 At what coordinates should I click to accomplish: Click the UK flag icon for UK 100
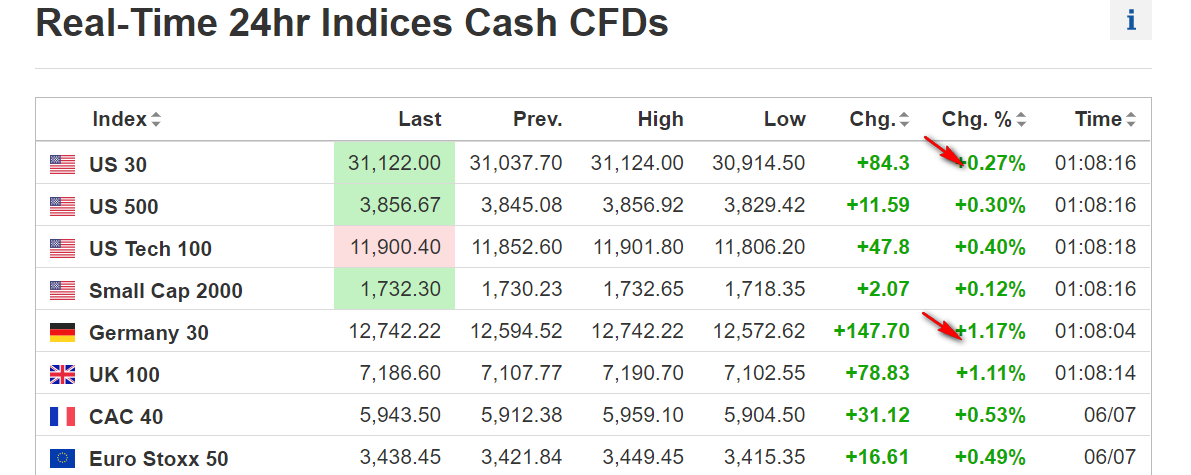[62, 374]
